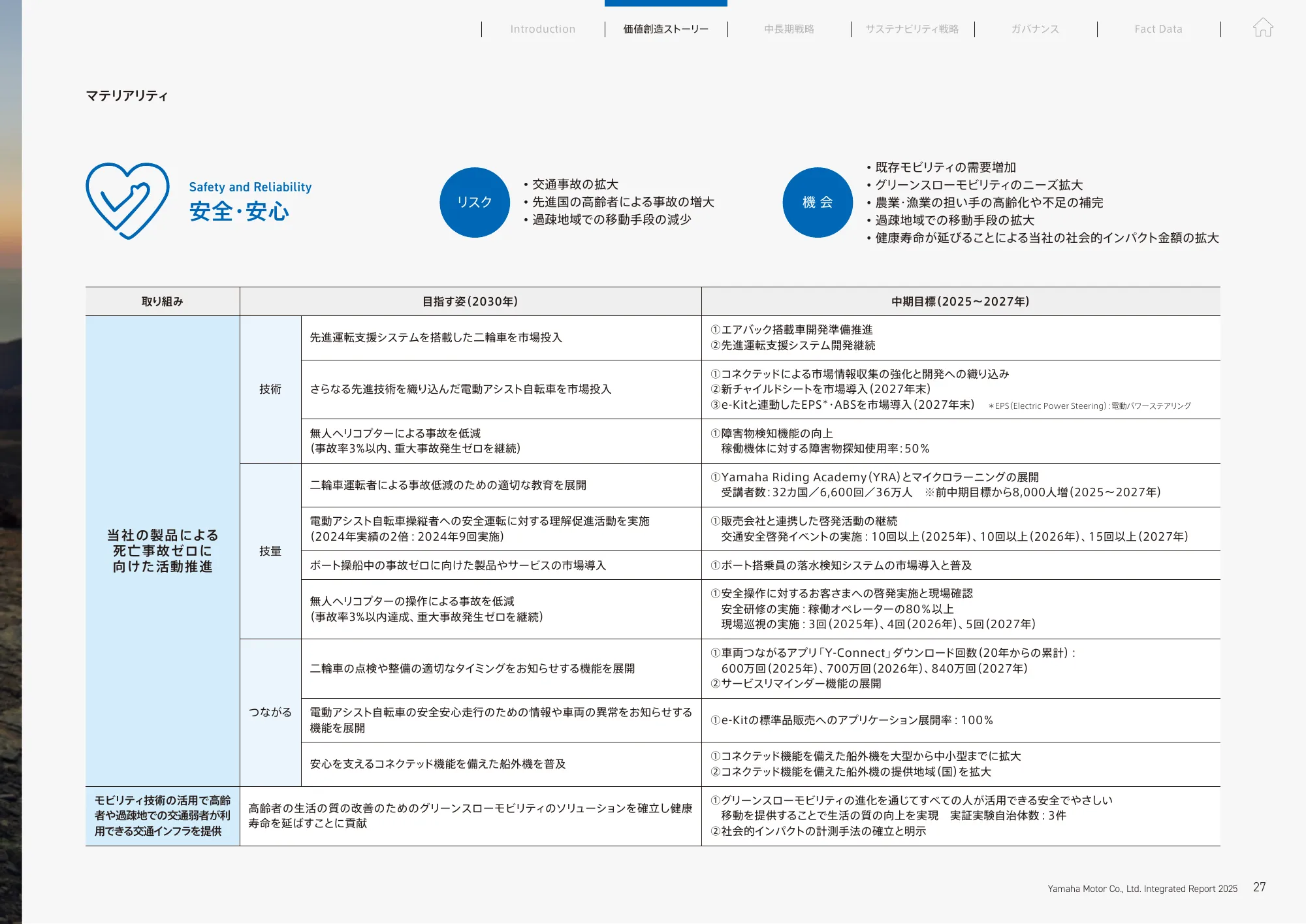Image resolution: width=1306 pixels, height=924 pixels.
Task: Select the つながる category cell
Action: pyautogui.click(x=270, y=712)
